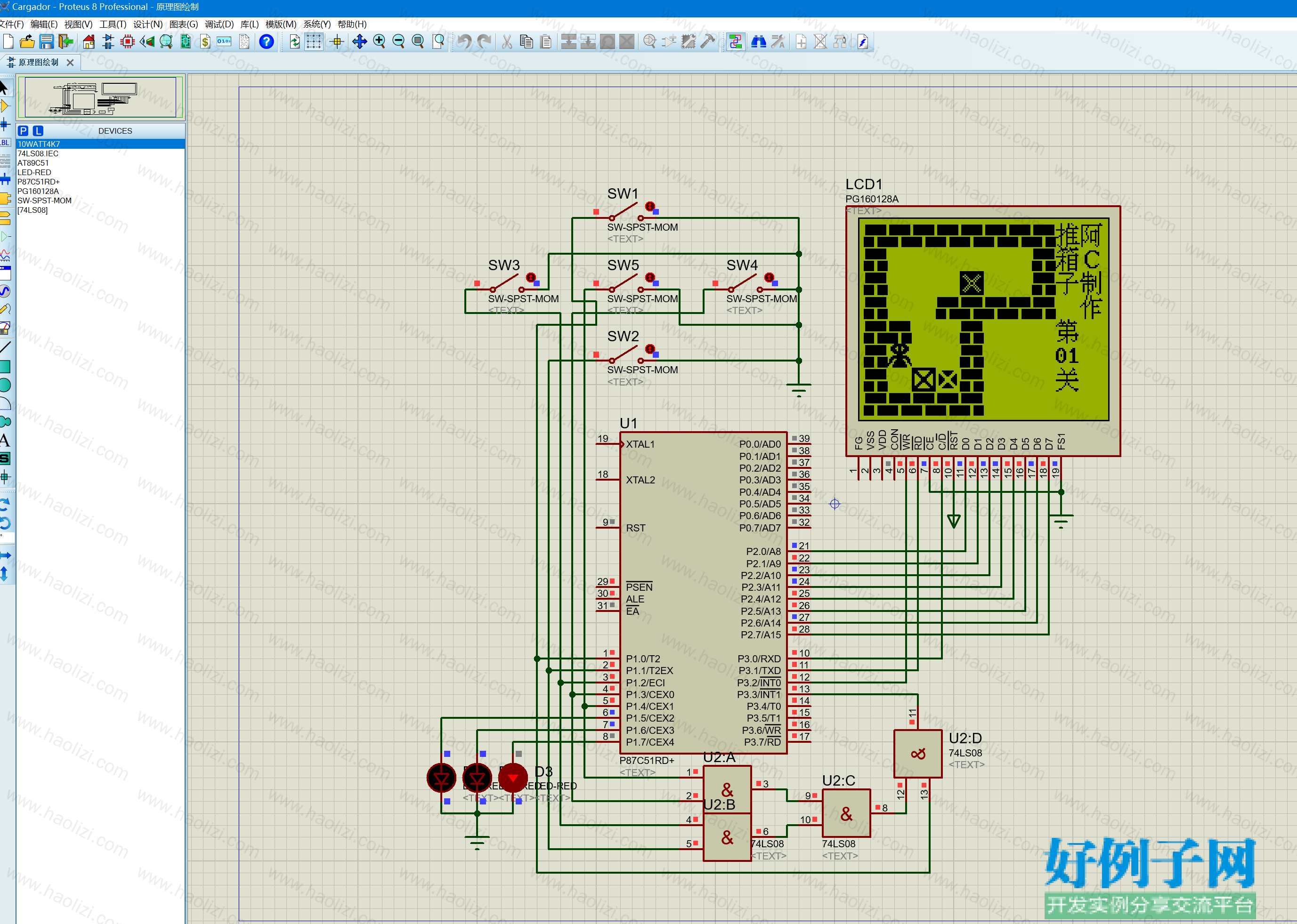The width and height of the screenshot is (1297, 924).
Task: Click the Electrical Rules Check lightning icon
Action: [x=863, y=41]
